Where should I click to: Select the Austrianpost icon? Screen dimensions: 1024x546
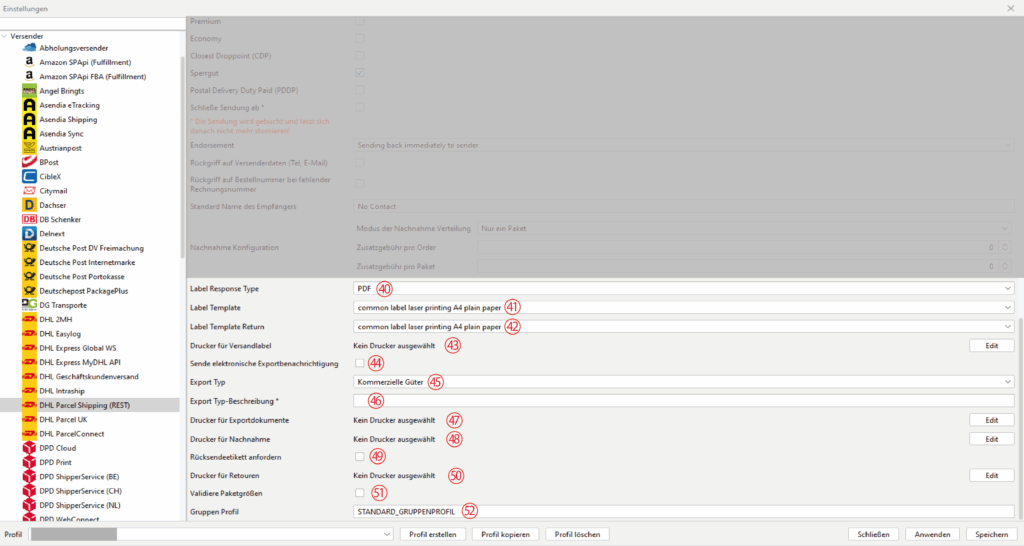[29, 148]
